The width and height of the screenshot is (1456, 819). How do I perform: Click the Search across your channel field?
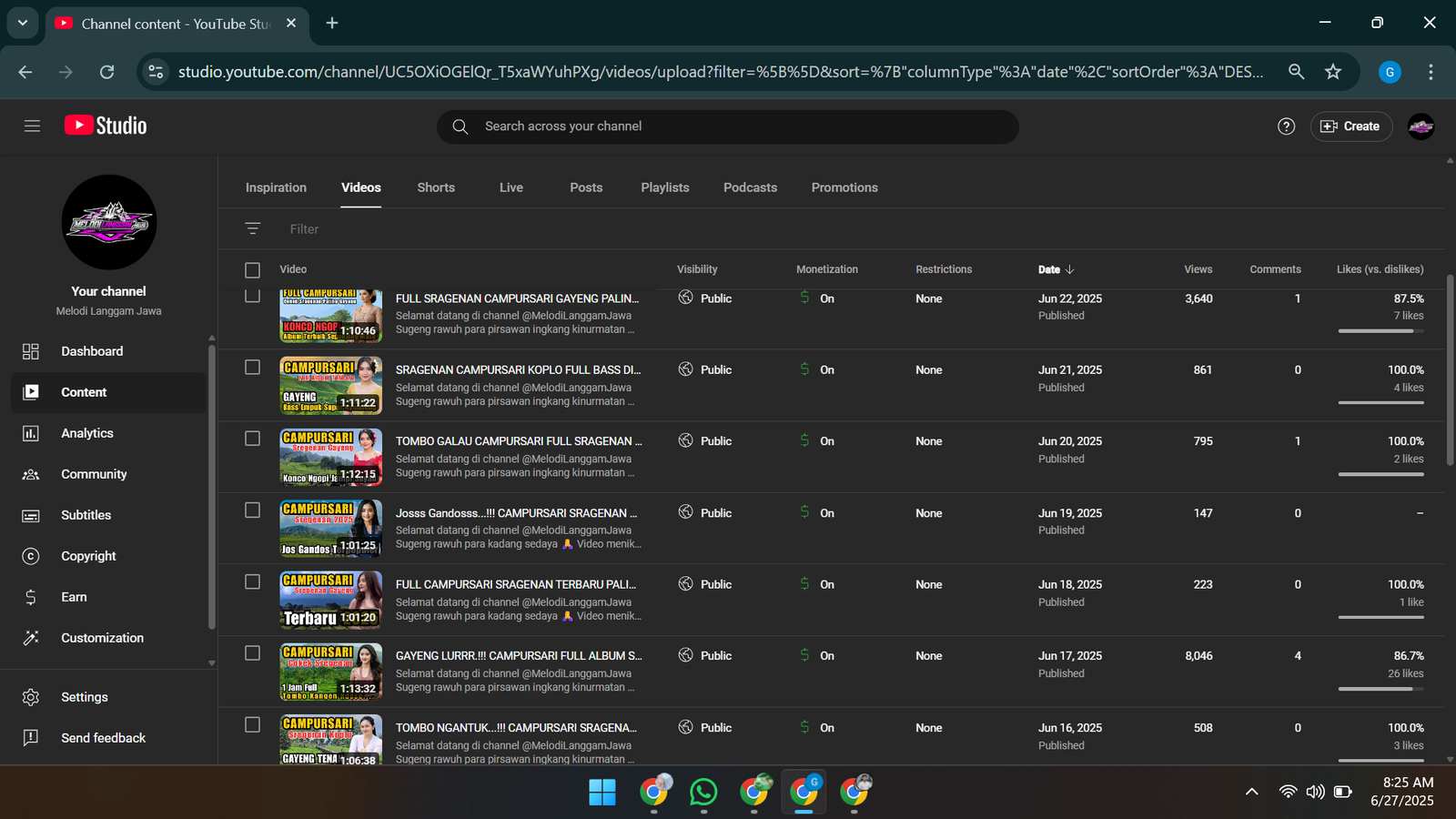click(727, 126)
